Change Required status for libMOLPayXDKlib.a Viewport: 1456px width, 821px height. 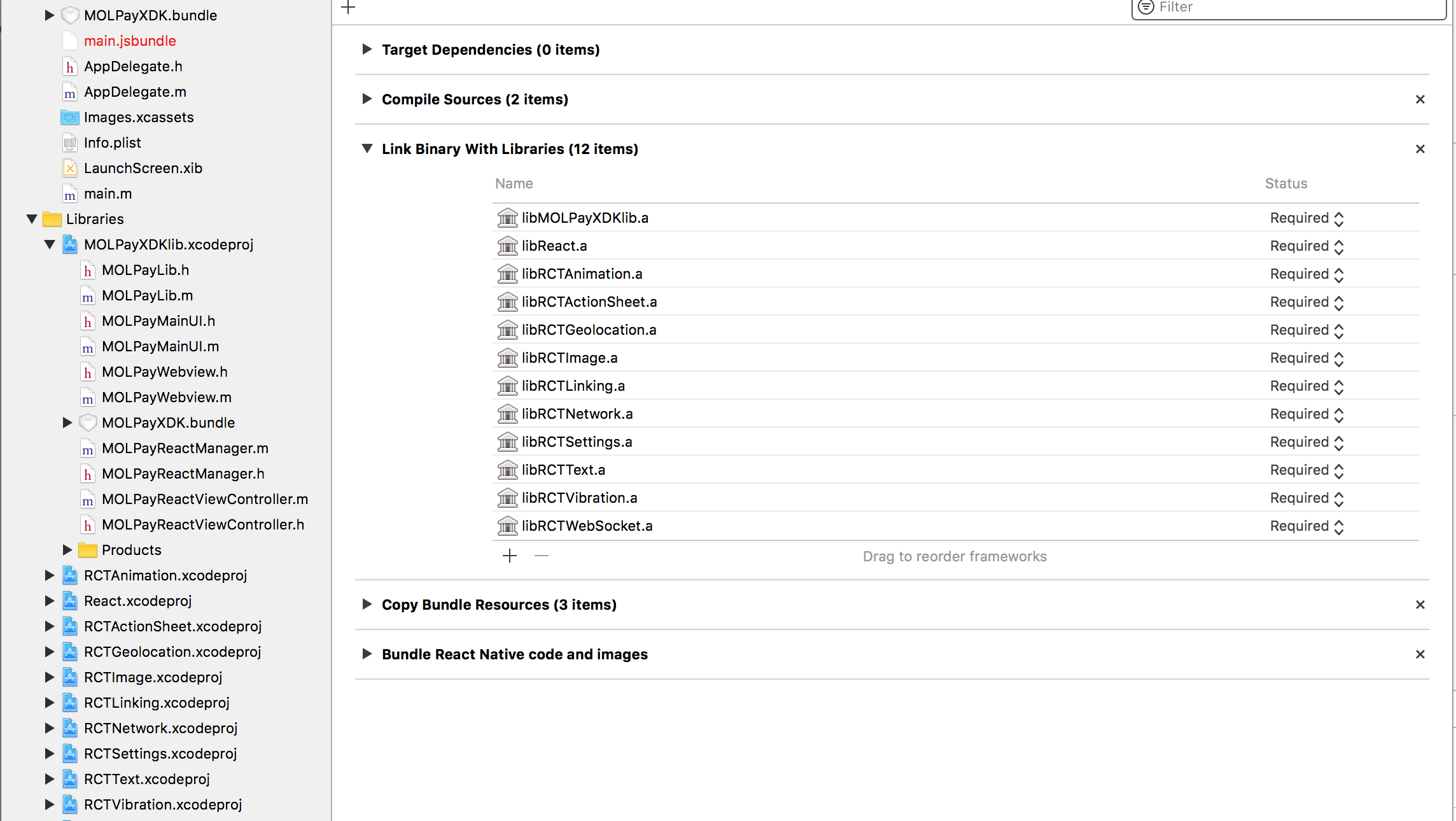pyautogui.click(x=1306, y=218)
